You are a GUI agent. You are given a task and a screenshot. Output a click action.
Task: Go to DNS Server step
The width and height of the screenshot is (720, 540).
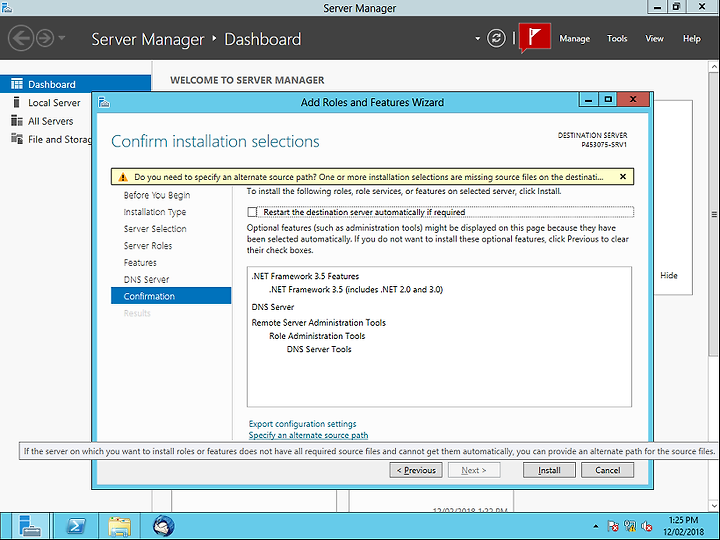[x=146, y=280]
